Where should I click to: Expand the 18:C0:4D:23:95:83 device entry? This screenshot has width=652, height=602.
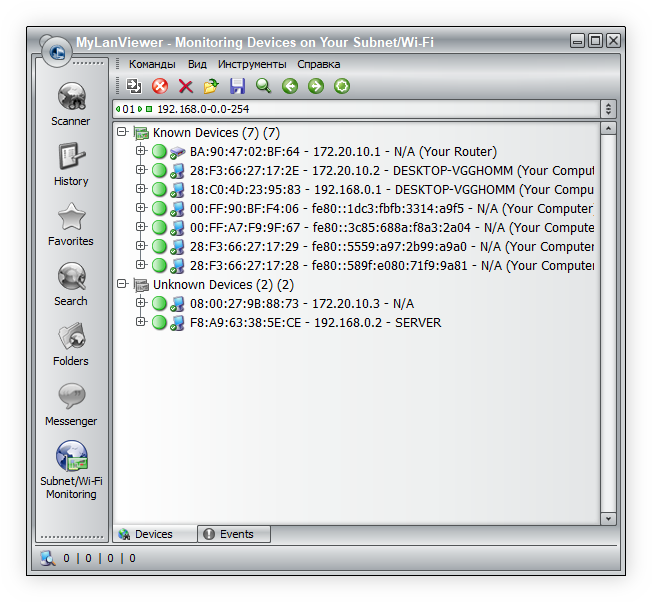coord(141,189)
